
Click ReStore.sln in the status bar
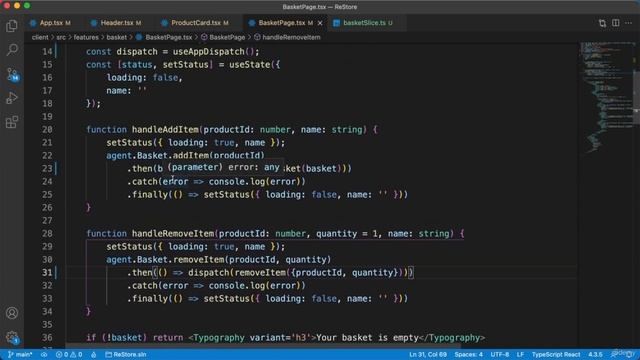[126, 354]
